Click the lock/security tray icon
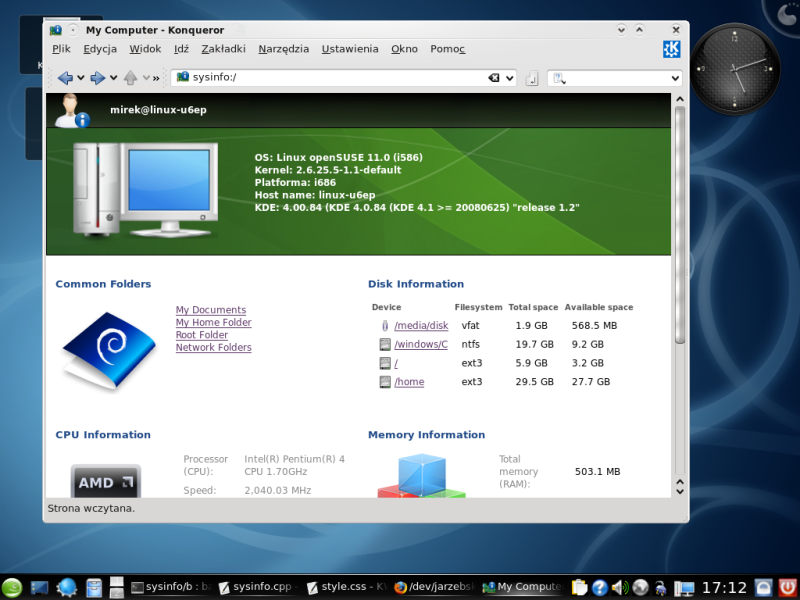 tap(661, 588)
